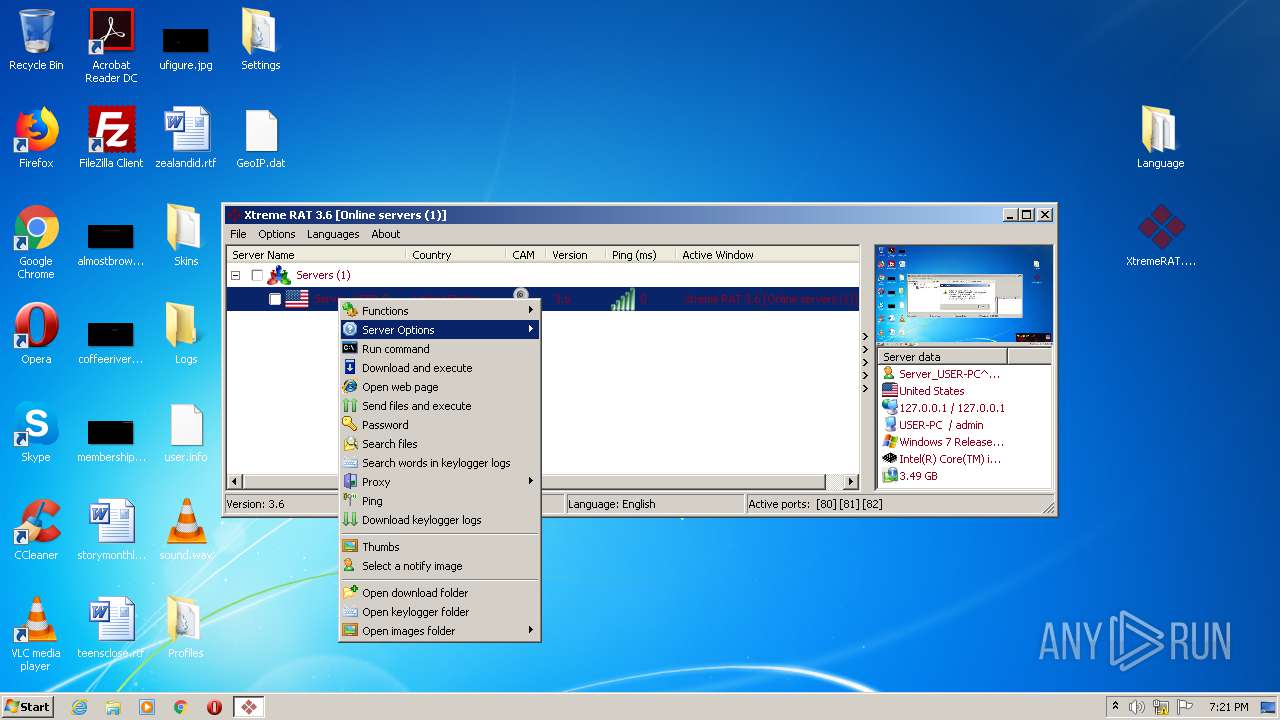
Task: Click the US flag icon in server row
Action: coord(297,299)
